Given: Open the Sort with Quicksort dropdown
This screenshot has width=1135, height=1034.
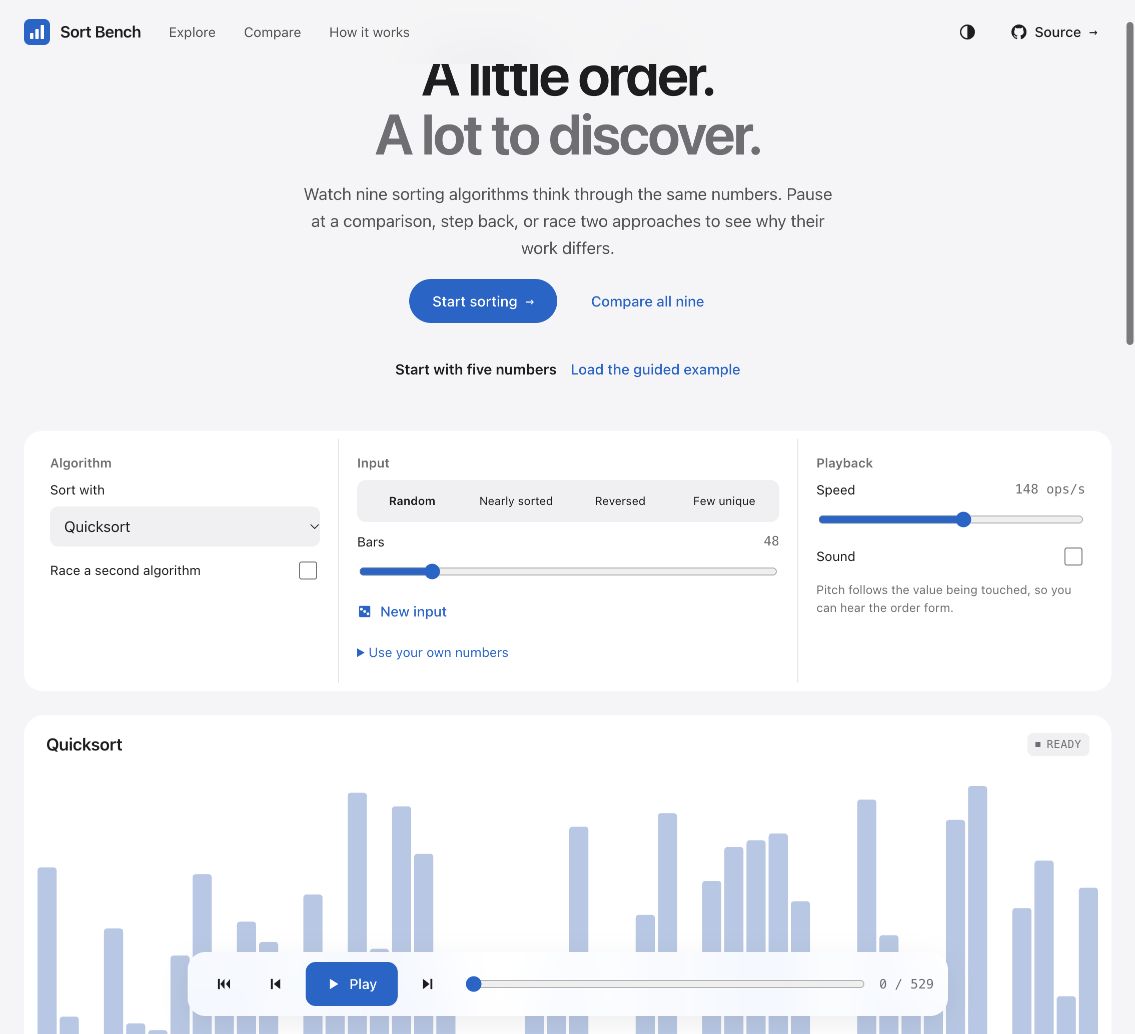Looking at the screenshot, I should pyautogui.click(x=185, y=526).
